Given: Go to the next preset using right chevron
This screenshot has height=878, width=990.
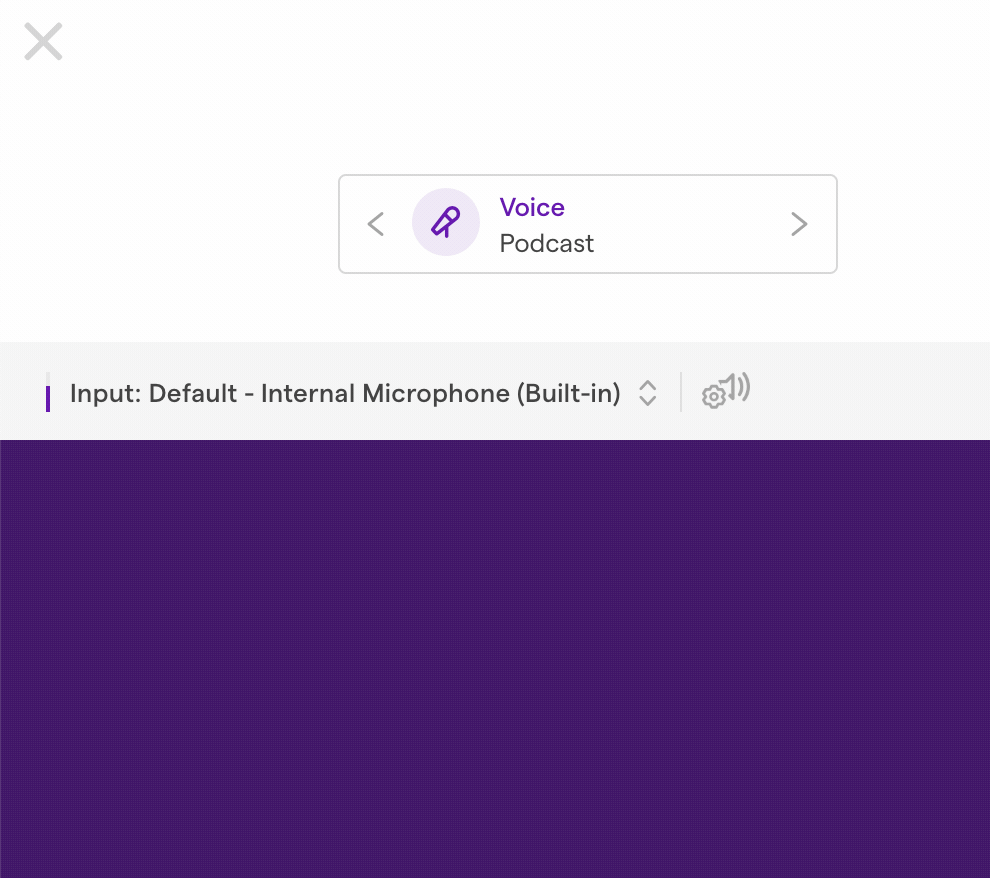Looking at the screenshot, I should pos(799,224).
